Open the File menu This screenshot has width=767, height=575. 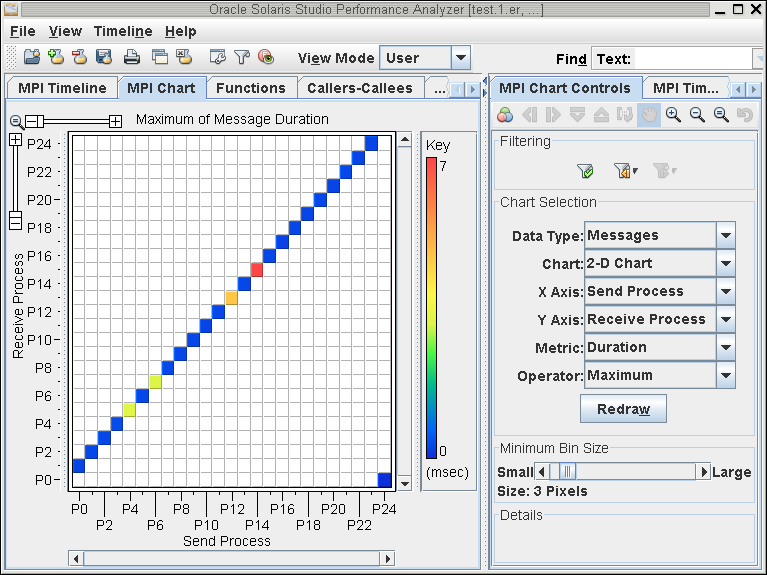(23, 31)
